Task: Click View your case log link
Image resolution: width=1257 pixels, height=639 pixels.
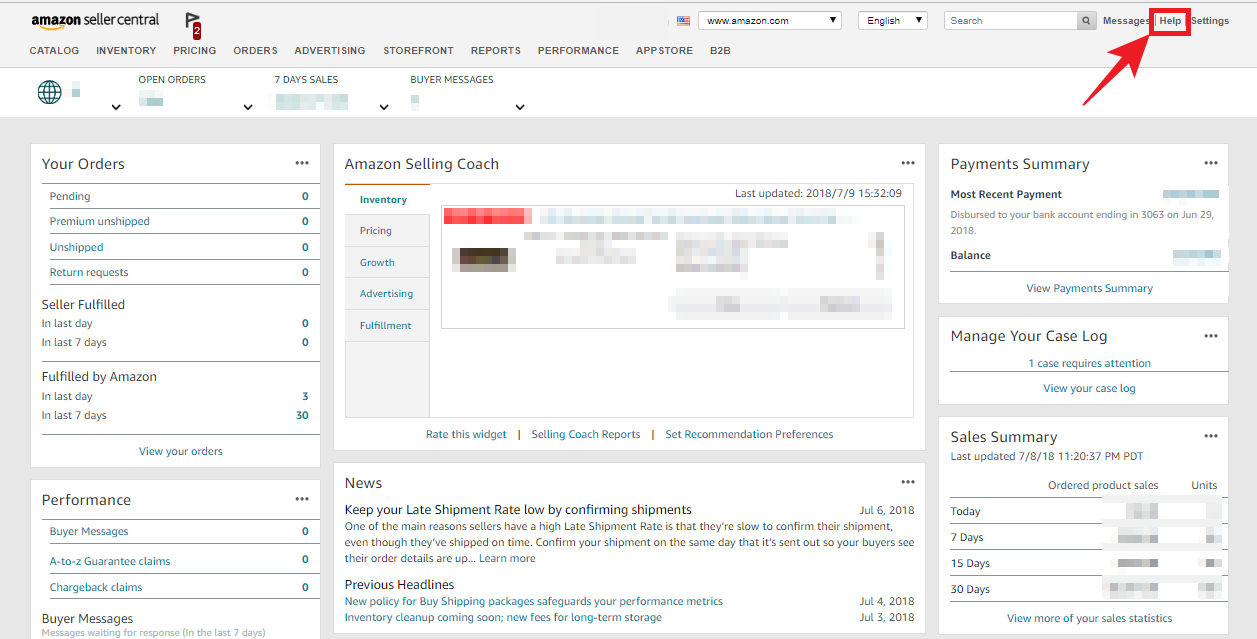Action: coord(1089,388)
